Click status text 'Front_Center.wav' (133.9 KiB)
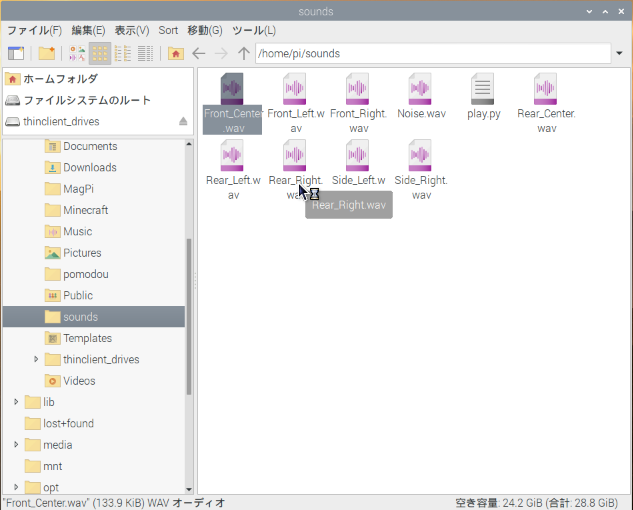This screenshot has width=633, height=510. click(114, 503)
